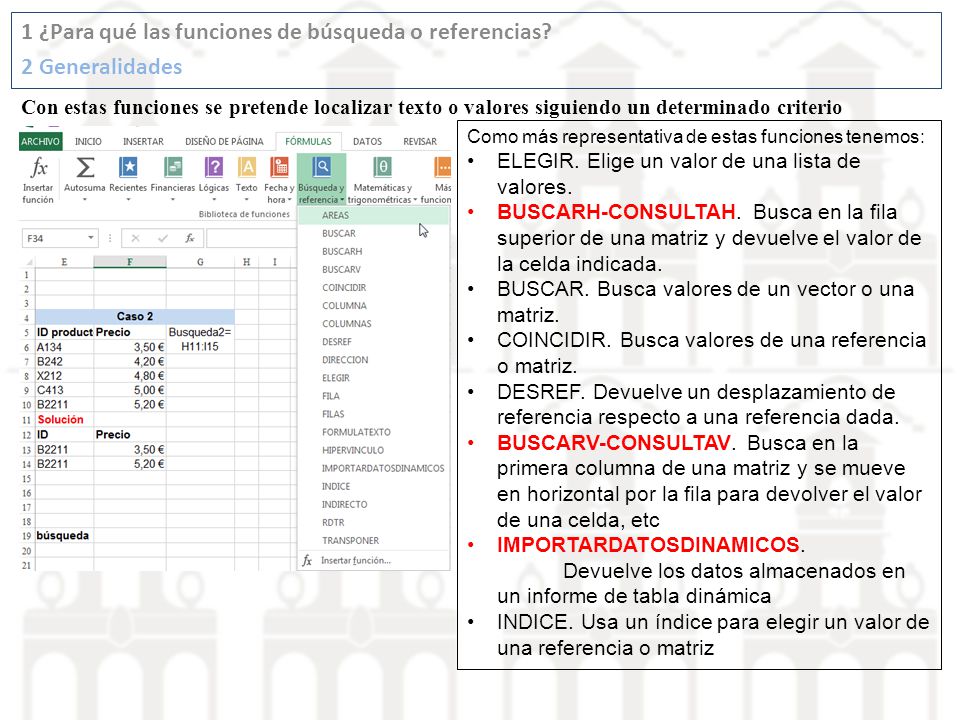
Task: Open the Name Box dropdown arrow
Action: click(x=91, y=238)
